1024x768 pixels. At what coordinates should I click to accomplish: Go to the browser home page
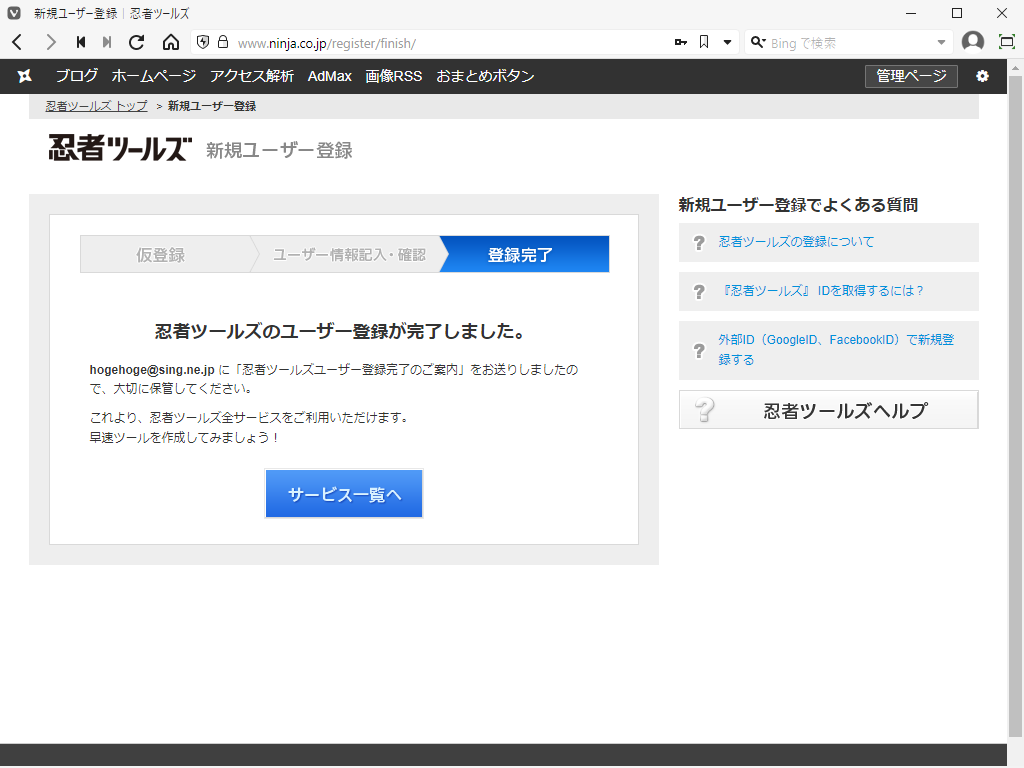point(171,42)
